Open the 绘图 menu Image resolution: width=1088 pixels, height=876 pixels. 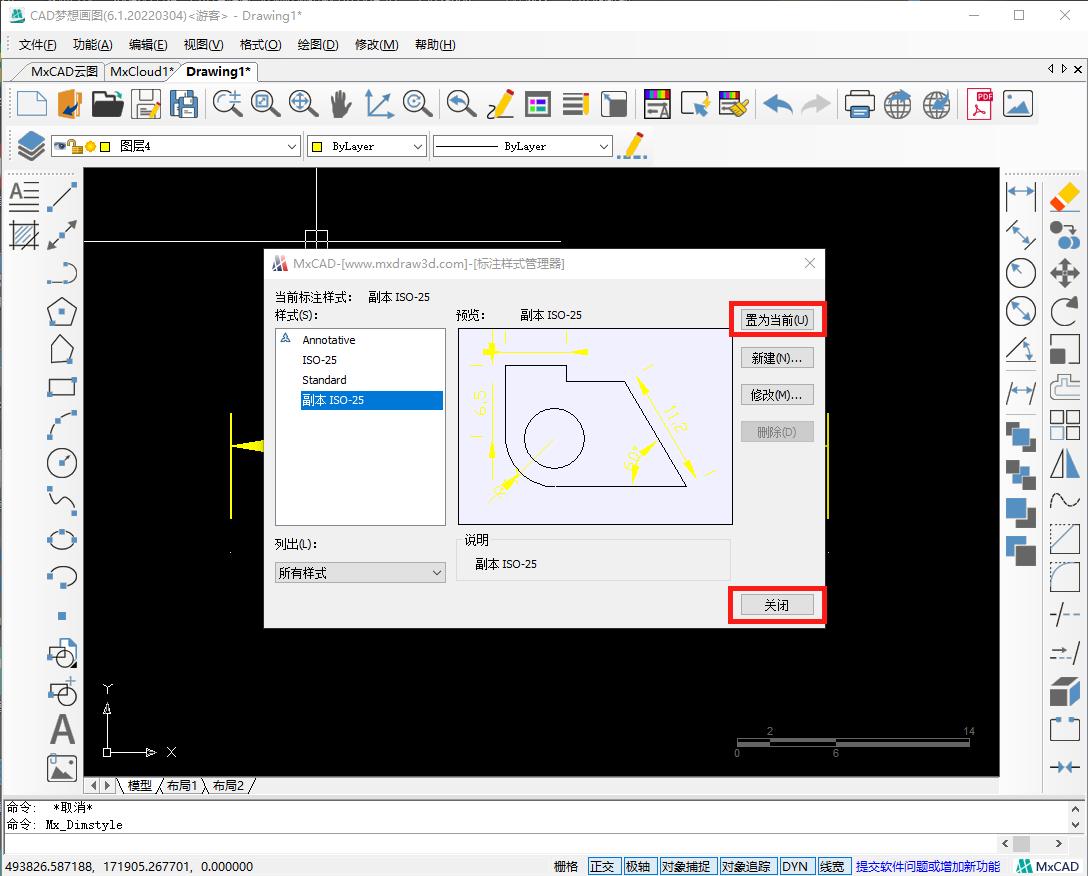pos(317,44)
